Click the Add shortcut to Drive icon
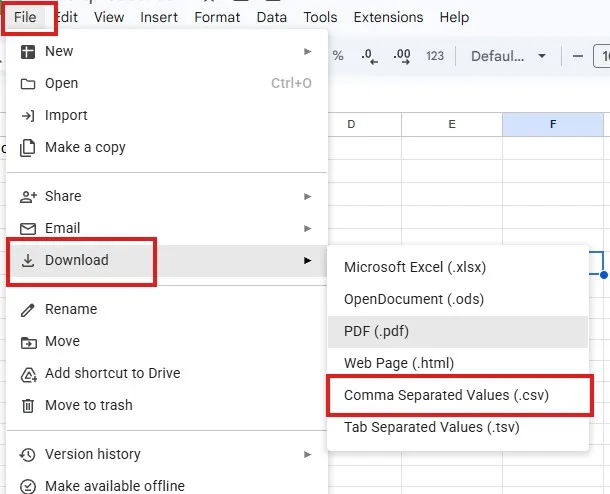Viewport: 610px width, 494px height. (28, 375)
